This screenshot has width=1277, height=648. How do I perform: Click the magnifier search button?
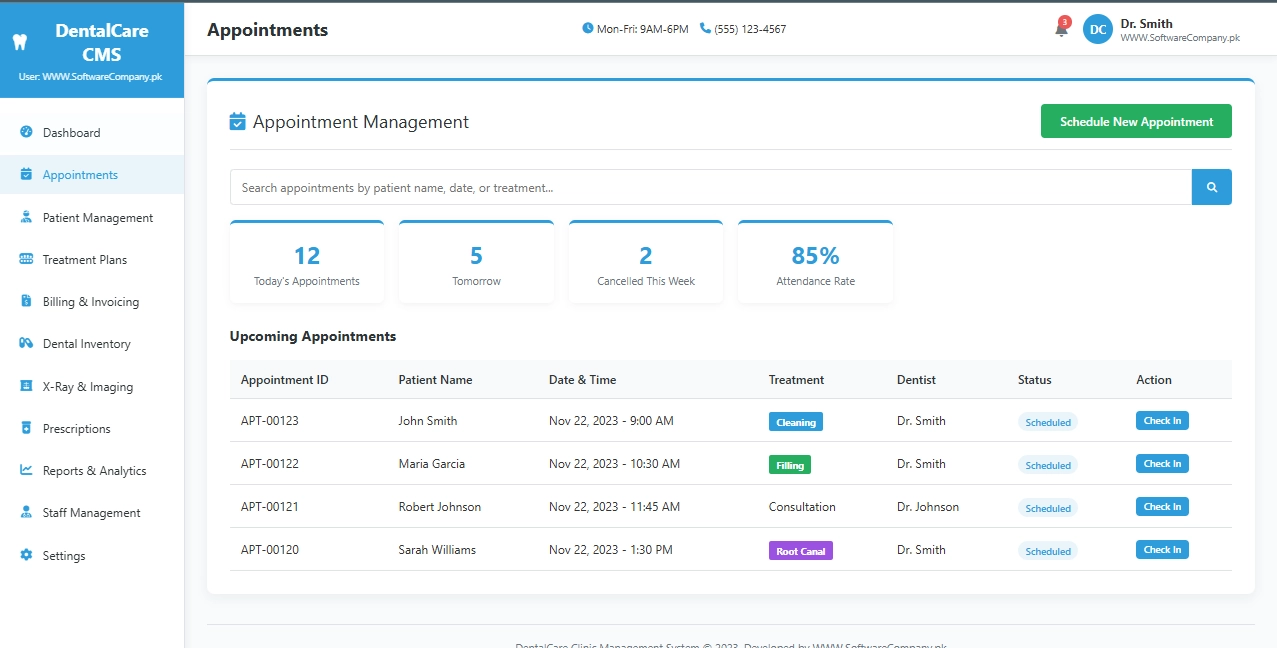click(1211, 187)
